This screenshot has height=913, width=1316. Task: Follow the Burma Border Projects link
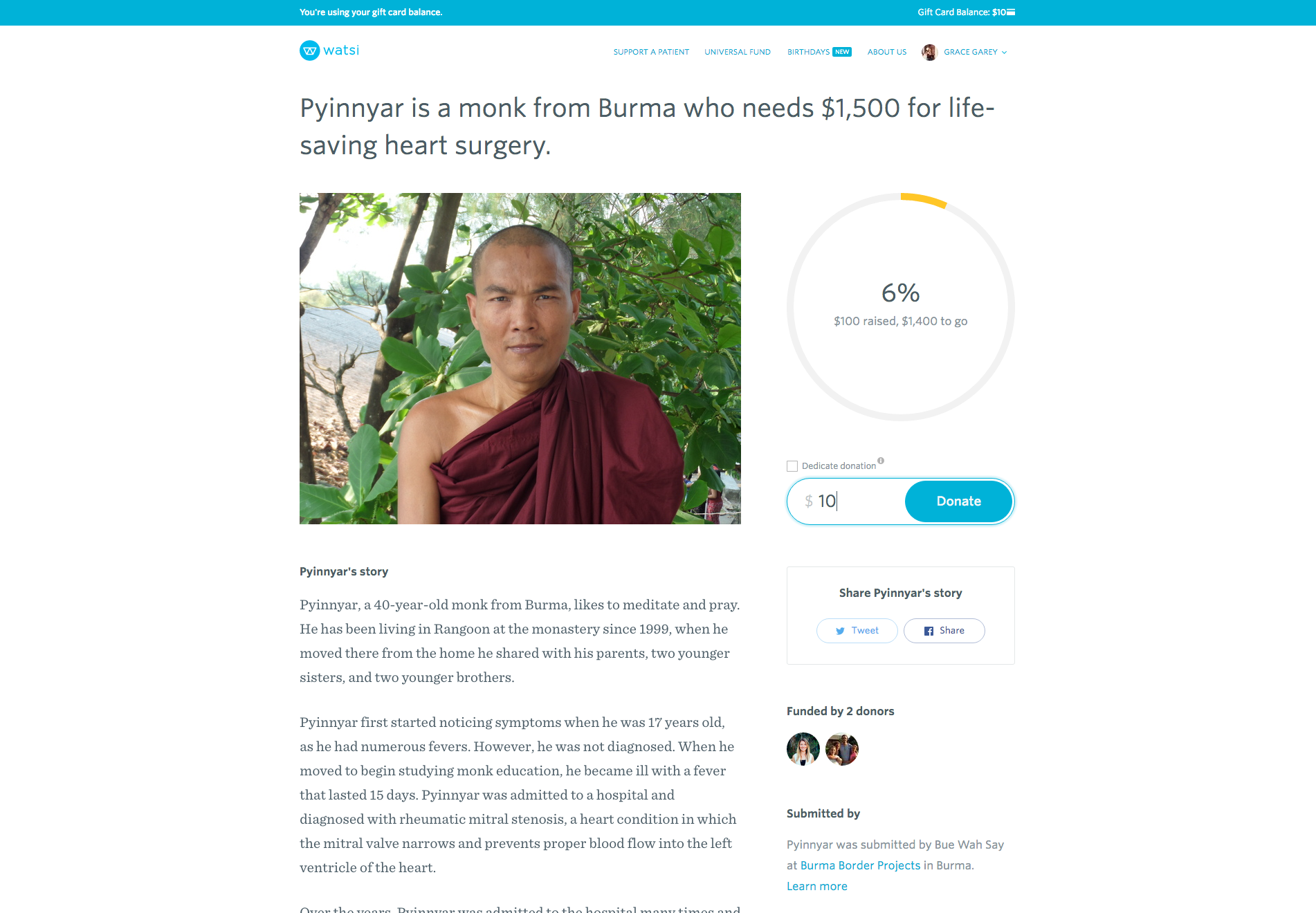[x=860, y=866]
